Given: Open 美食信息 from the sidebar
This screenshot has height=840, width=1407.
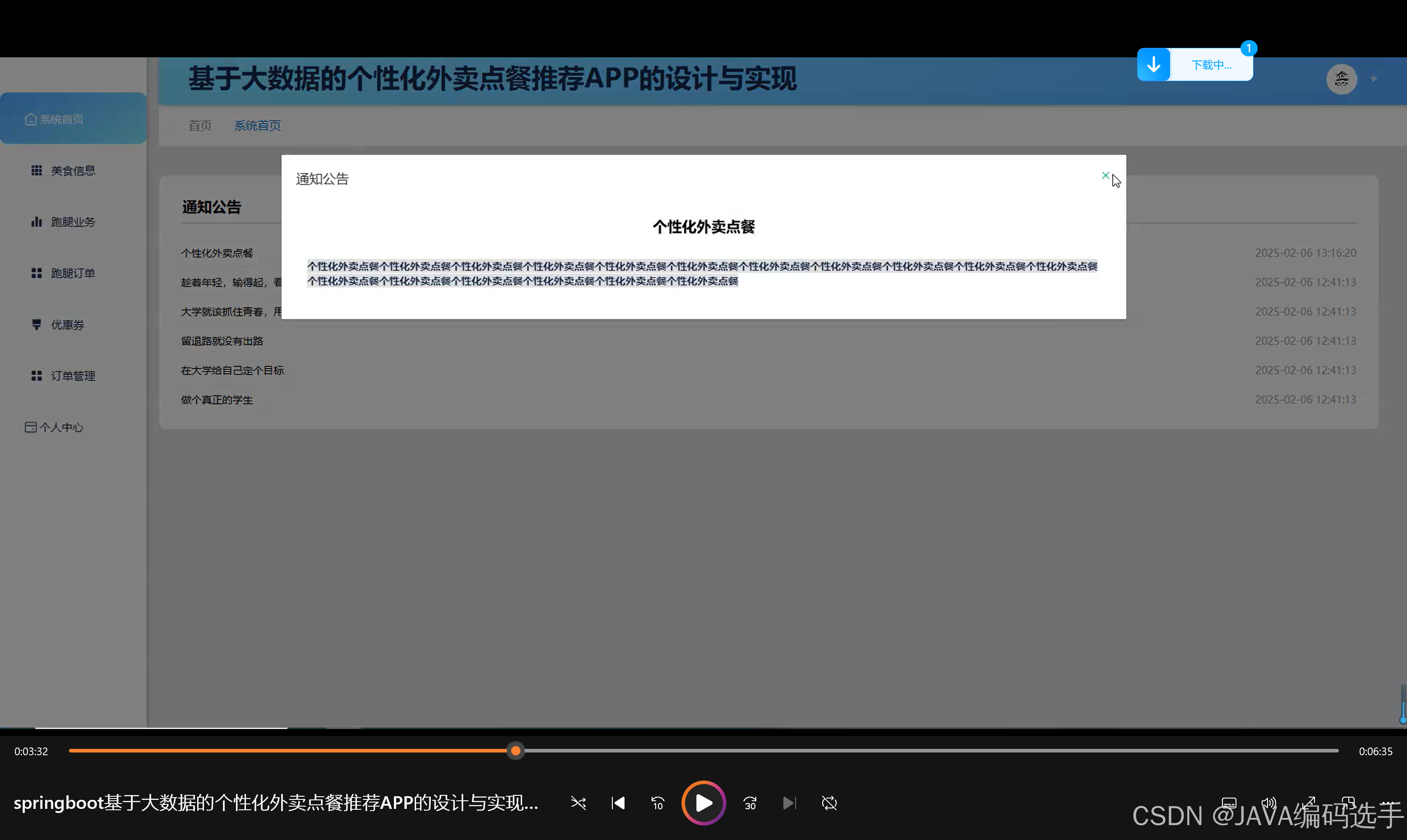Looking at the screenshot, I should tap(73, 170).
